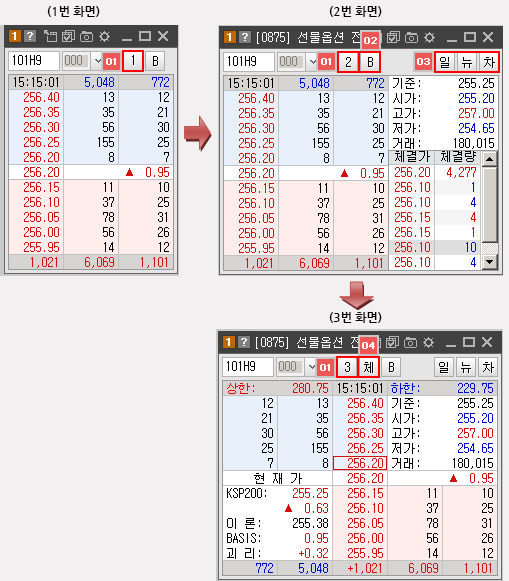Toggle the 체 button in third window
Image resolution: width=509 pixels, height=581 pixels.
tap(368, 367)
